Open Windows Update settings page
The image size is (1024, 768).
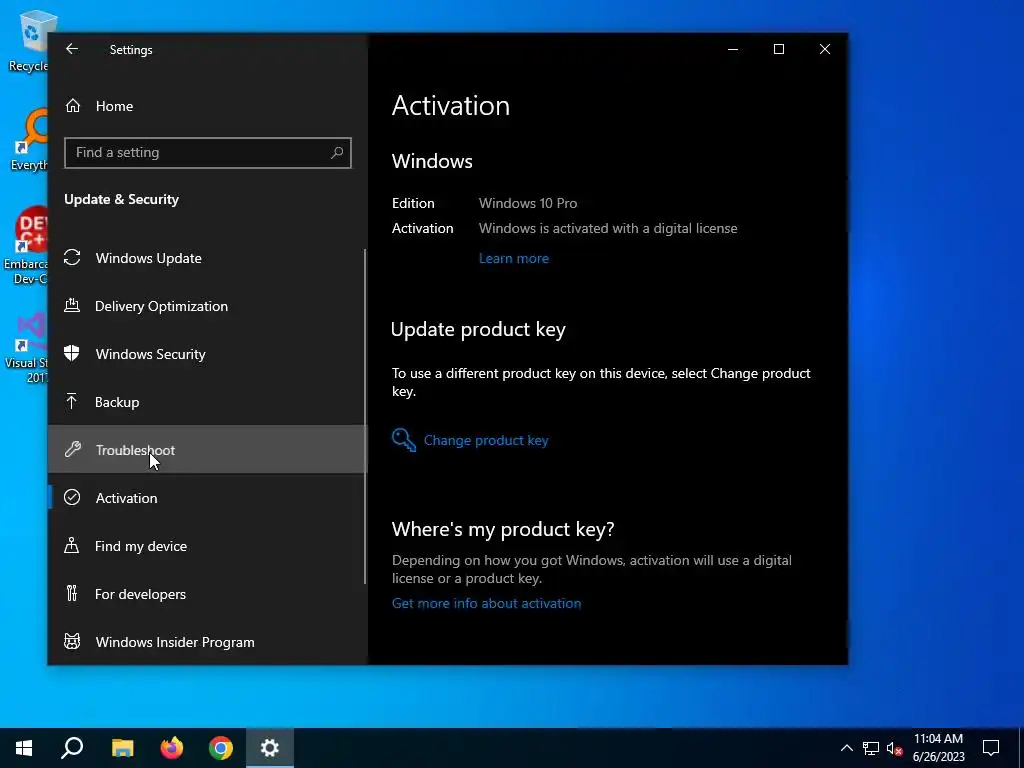(x=208, y=258)
